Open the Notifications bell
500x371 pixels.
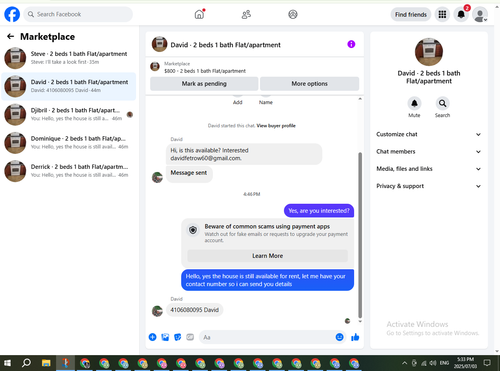461,14
